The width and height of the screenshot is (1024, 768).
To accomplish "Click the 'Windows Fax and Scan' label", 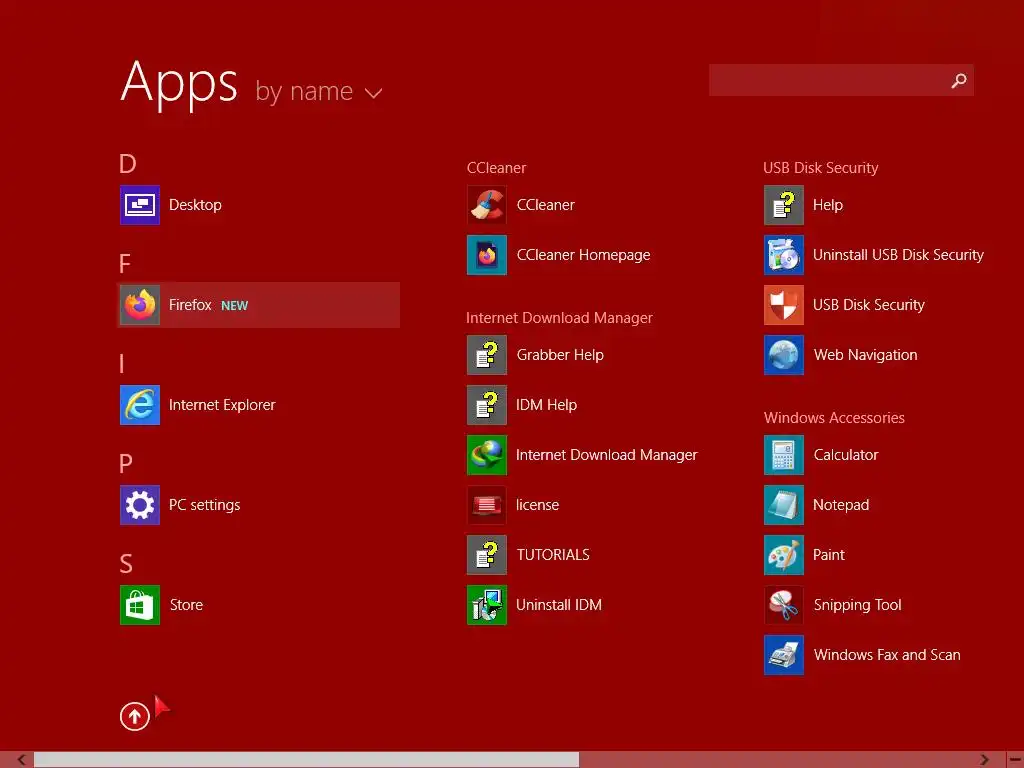I will [887, 654].
